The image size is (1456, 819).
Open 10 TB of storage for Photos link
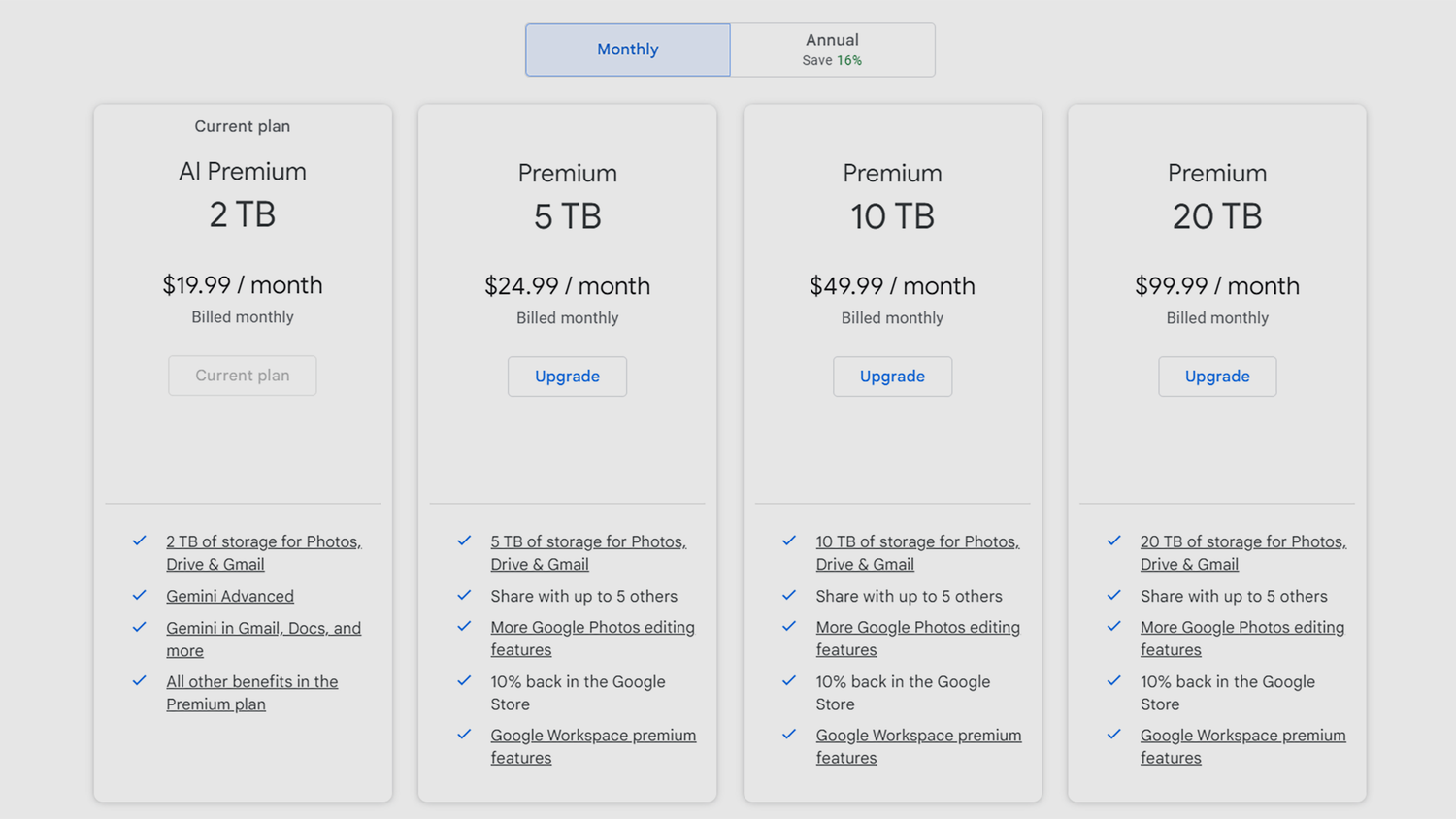click(x=917, y=542)
